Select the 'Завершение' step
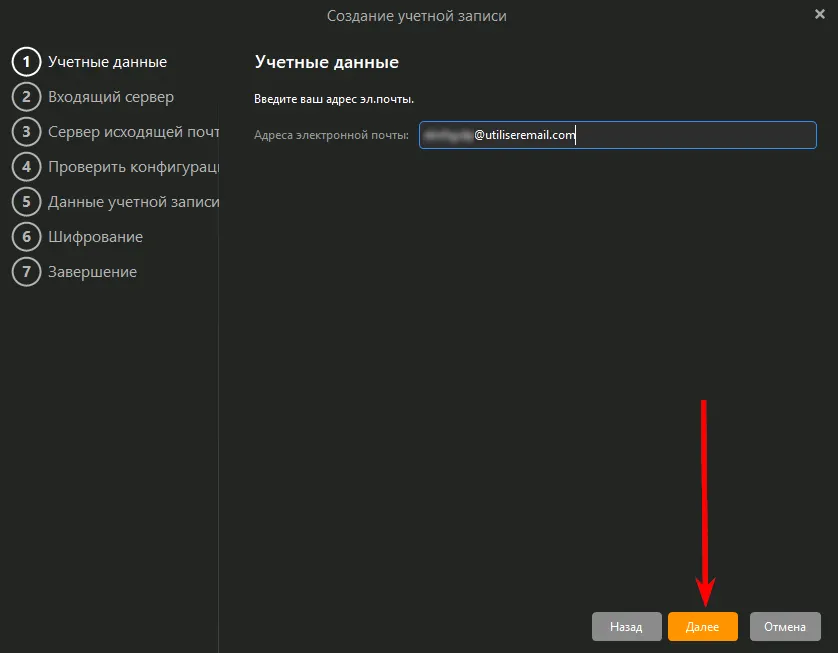Image resolution: width=838 pixels, height=653 pixels. 92,272
